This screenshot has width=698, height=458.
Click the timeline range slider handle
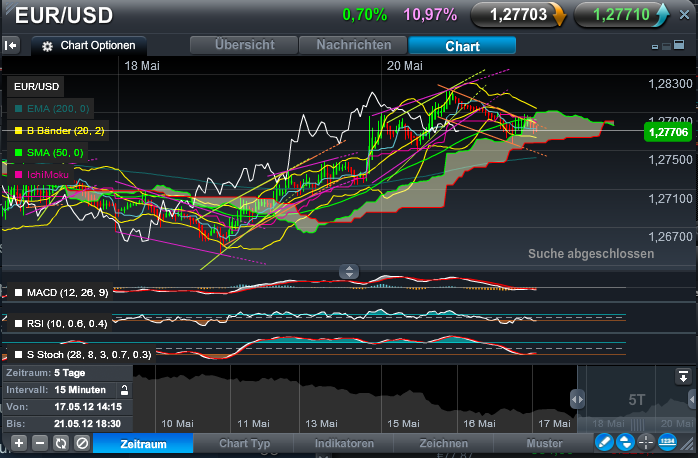click(x=577, y=399)
